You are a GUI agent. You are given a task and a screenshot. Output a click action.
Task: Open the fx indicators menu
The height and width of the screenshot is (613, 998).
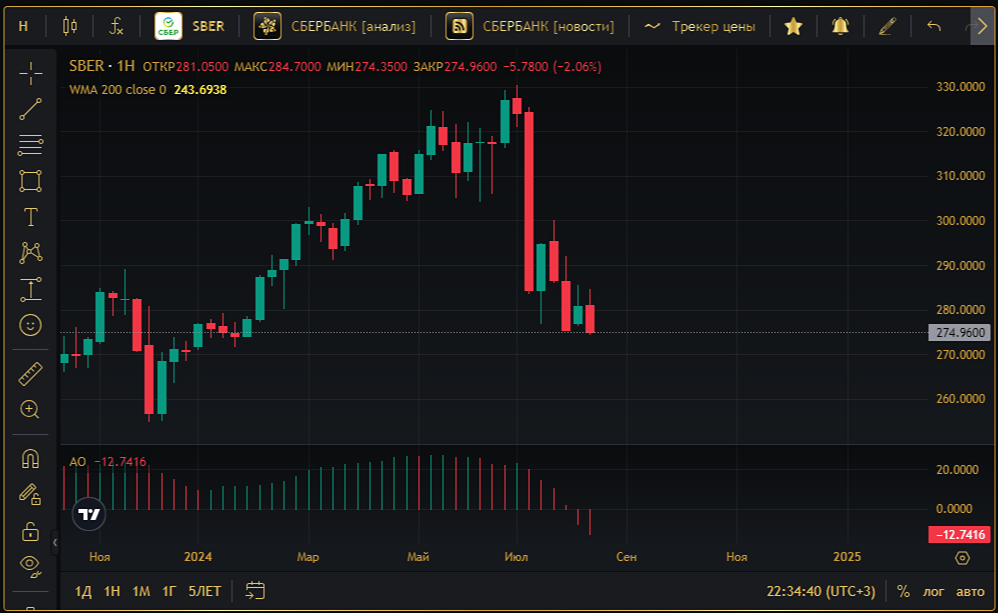(116, 26)
